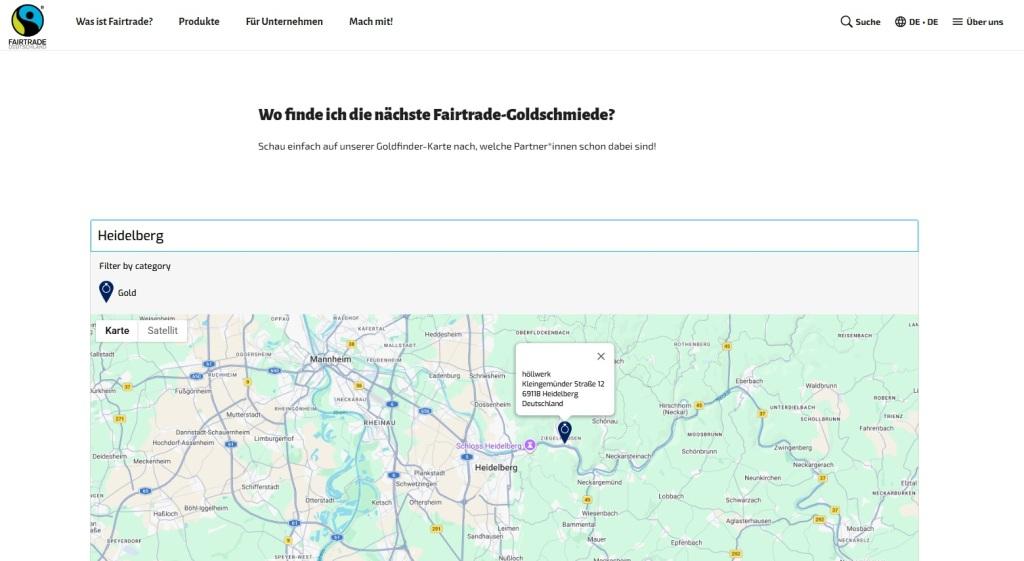
Task: Click the 'höllwerk' name in popup
Action: point(536,374)
